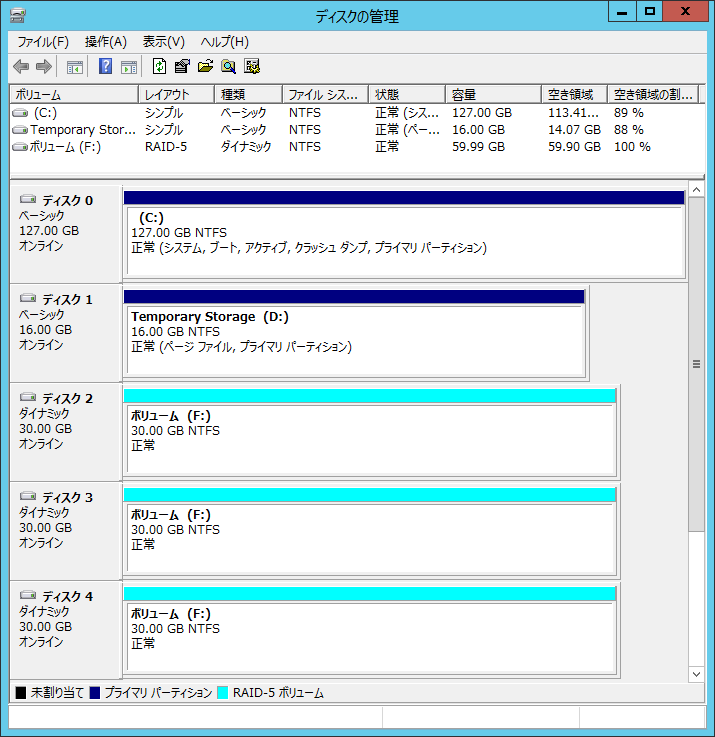Sort by the 種類 column header
Image resolution: width=715 pixels, height=737 pixels.
pos(249,94)
